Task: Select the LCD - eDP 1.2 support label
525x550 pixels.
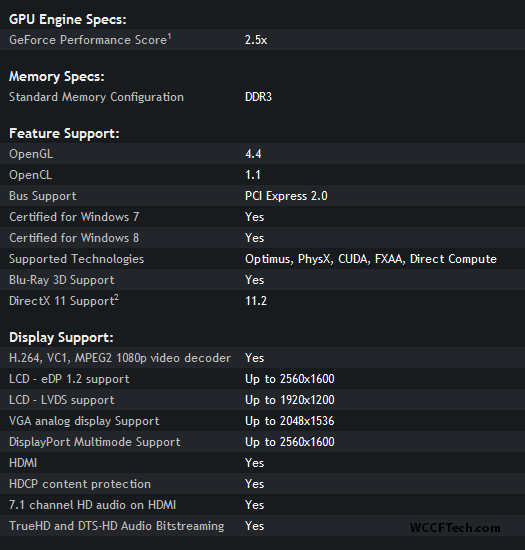Action: pos(69,379)
